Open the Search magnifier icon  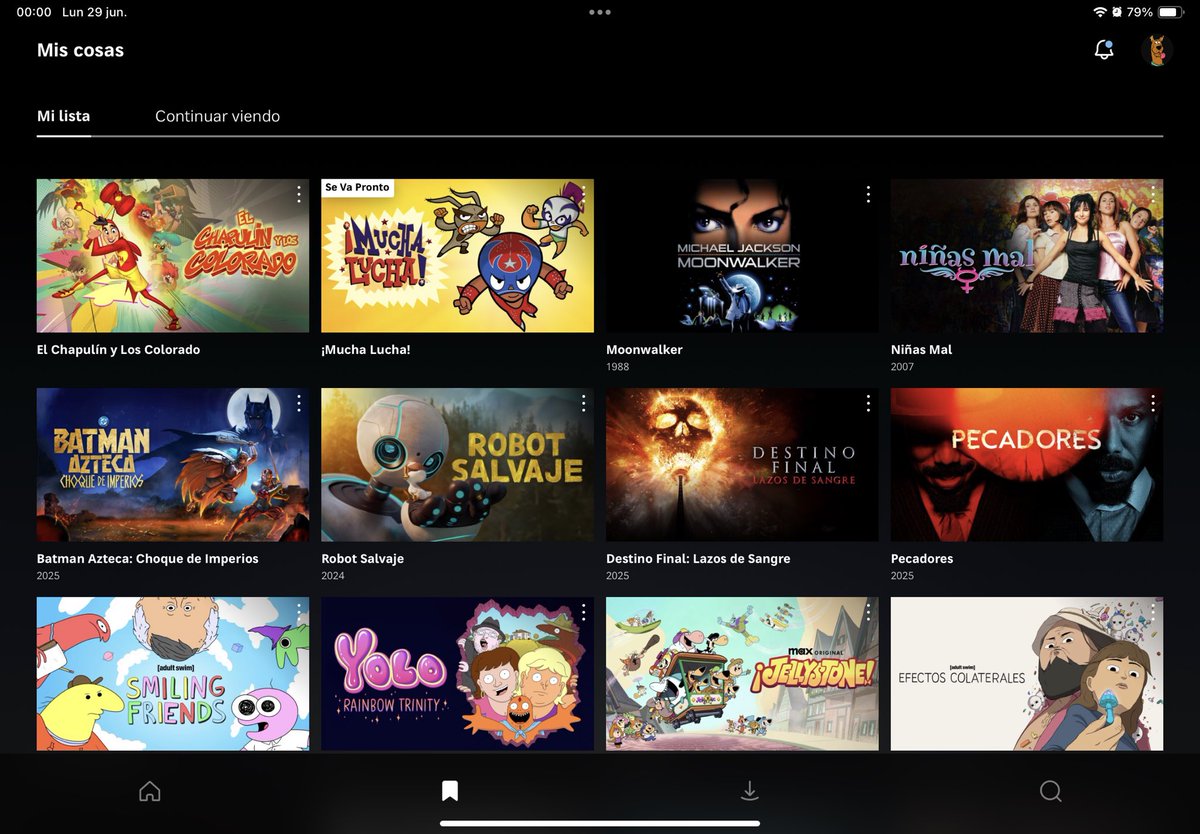click(x=1050, y=791)
